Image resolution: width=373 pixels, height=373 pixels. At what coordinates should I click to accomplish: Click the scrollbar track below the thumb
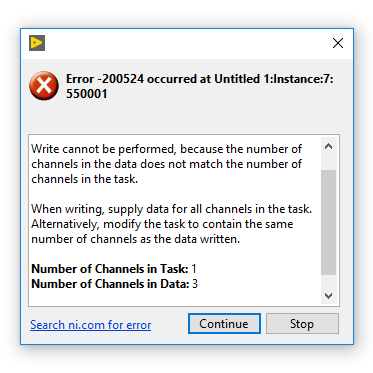point(328,281)
